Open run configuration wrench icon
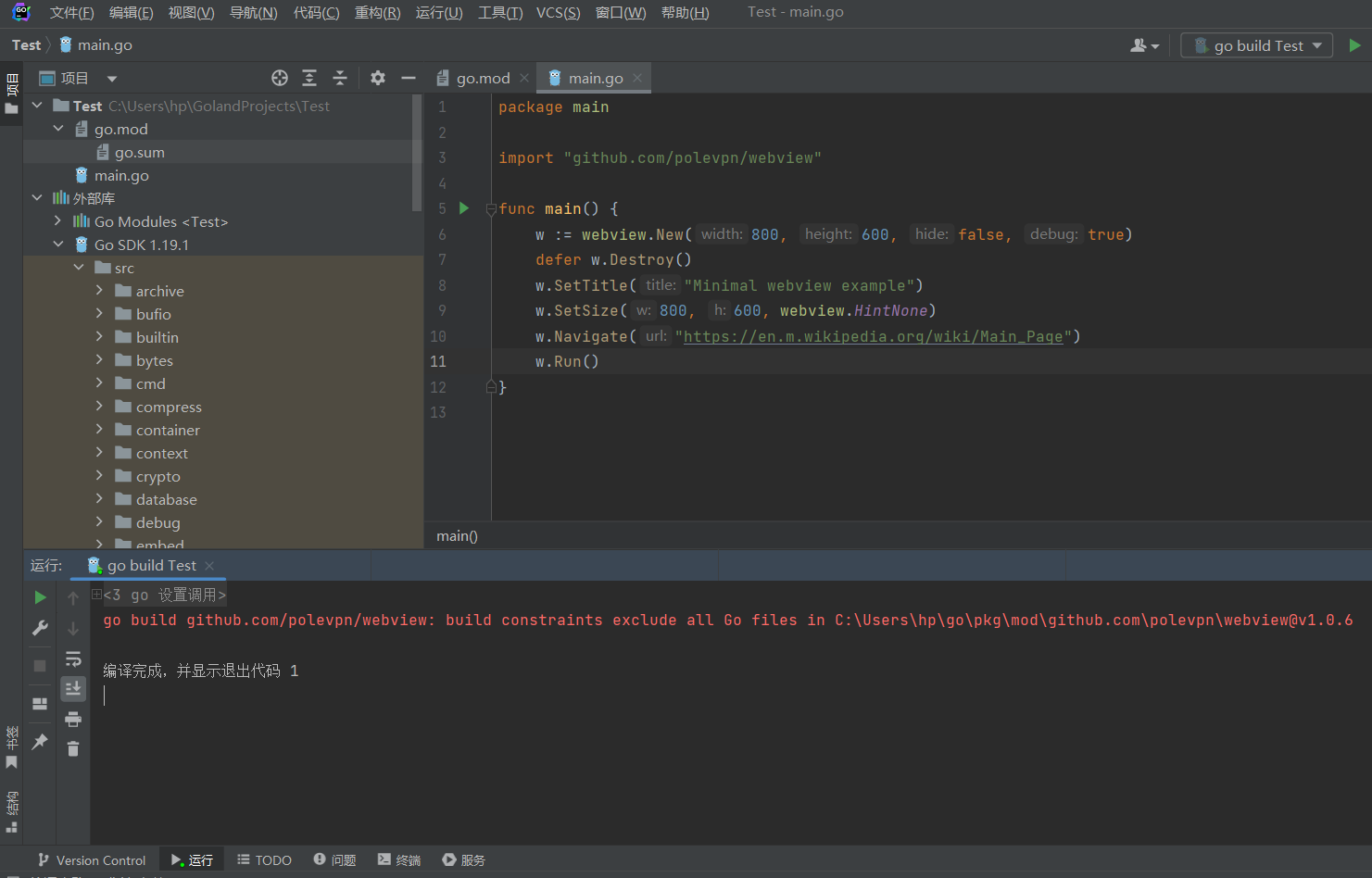Image resolution: width=1372 pixels, height=878 pixels. pyautogui.click(x=40, y=628)
